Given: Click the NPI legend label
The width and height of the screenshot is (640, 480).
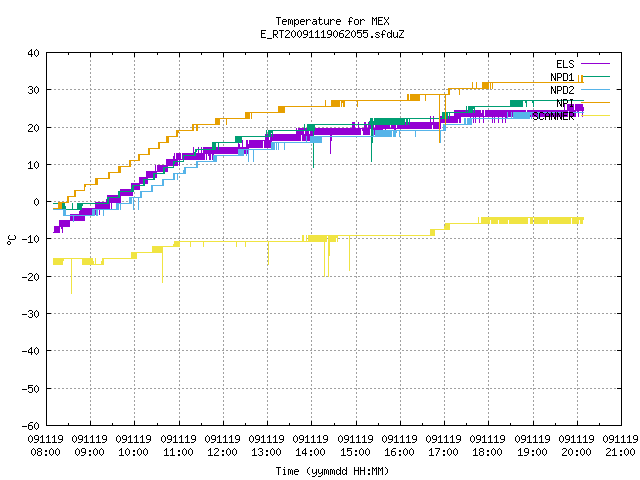Looking at the screenshot, I should coord(565,103).
